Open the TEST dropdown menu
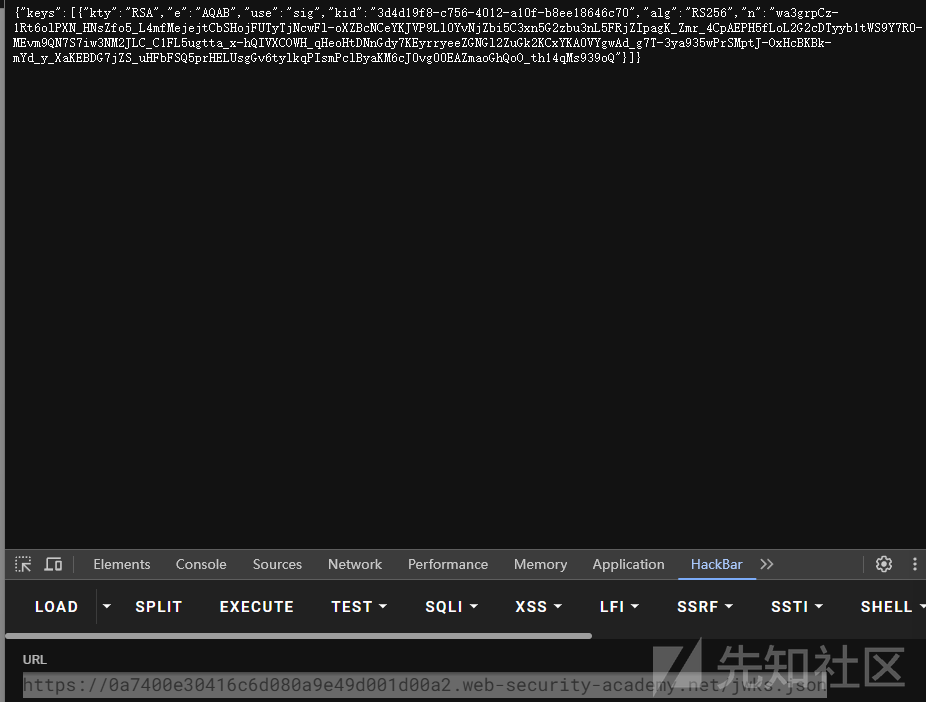 (358, 607)
